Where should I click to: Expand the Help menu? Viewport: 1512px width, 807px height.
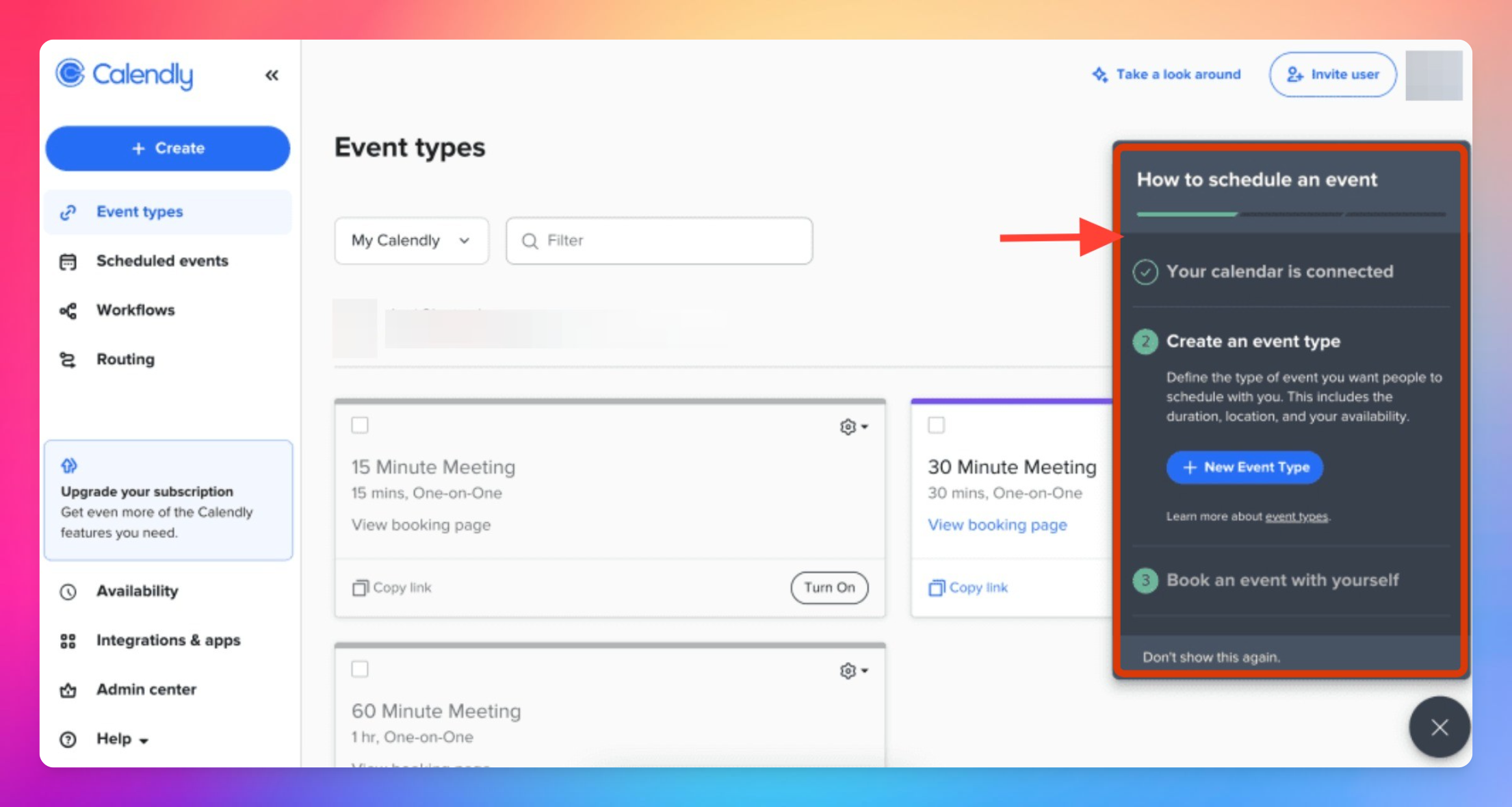click(122, 739)
